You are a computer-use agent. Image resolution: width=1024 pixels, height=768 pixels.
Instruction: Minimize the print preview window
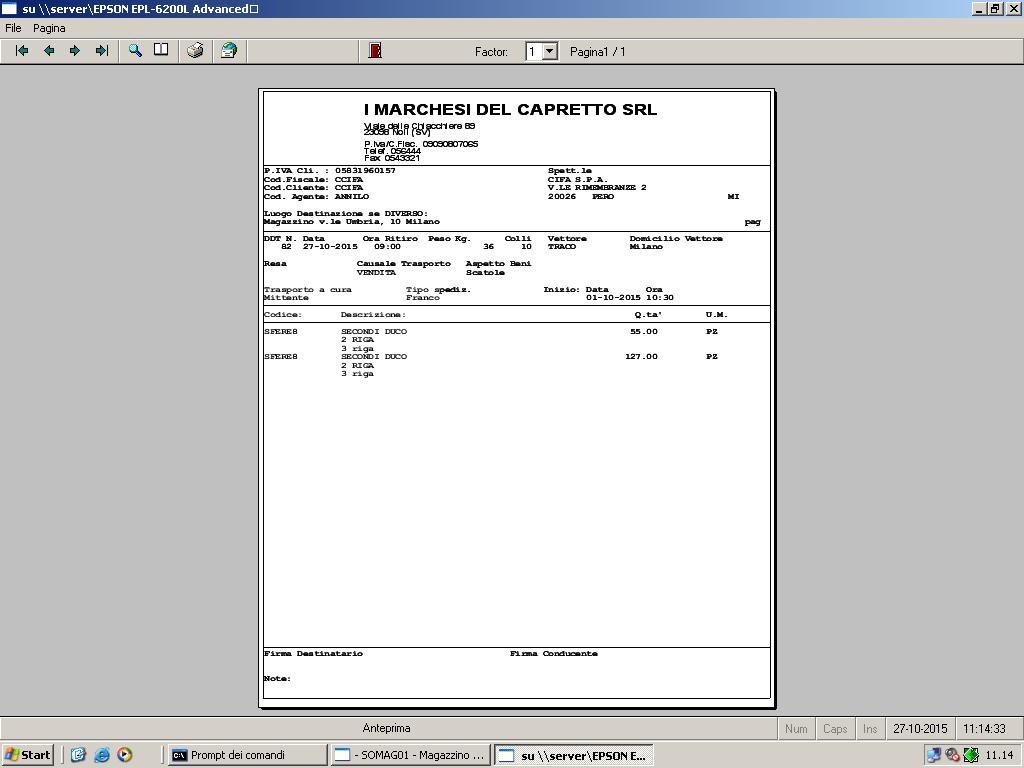point(980,8)
